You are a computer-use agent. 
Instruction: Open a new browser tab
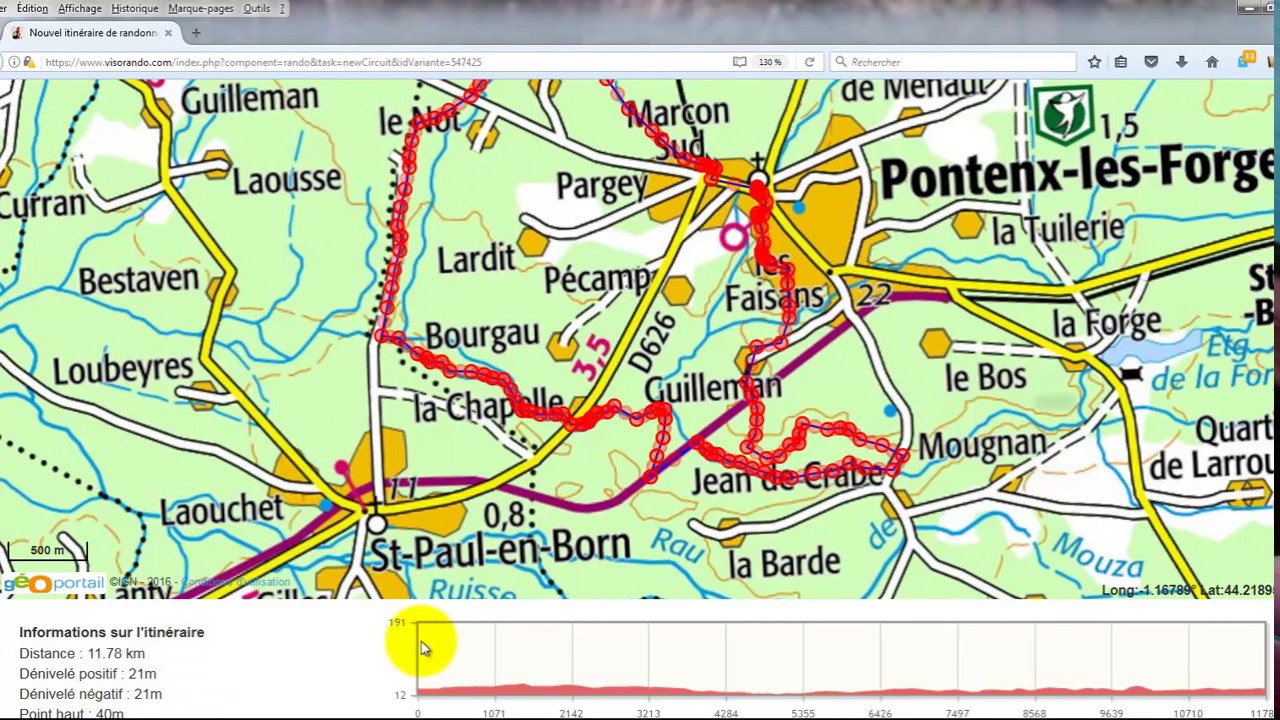coord(196,33)
